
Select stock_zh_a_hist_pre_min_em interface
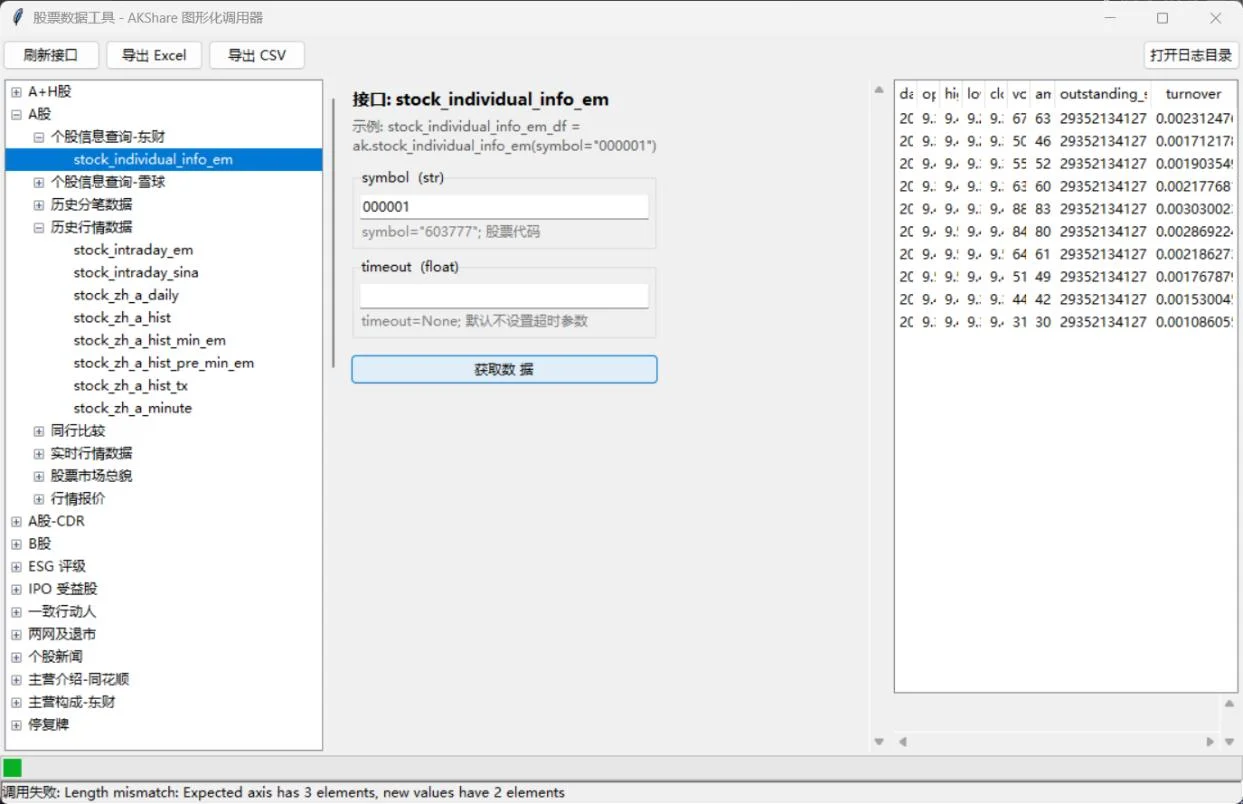pyautogui.click(x=164, y=363)
